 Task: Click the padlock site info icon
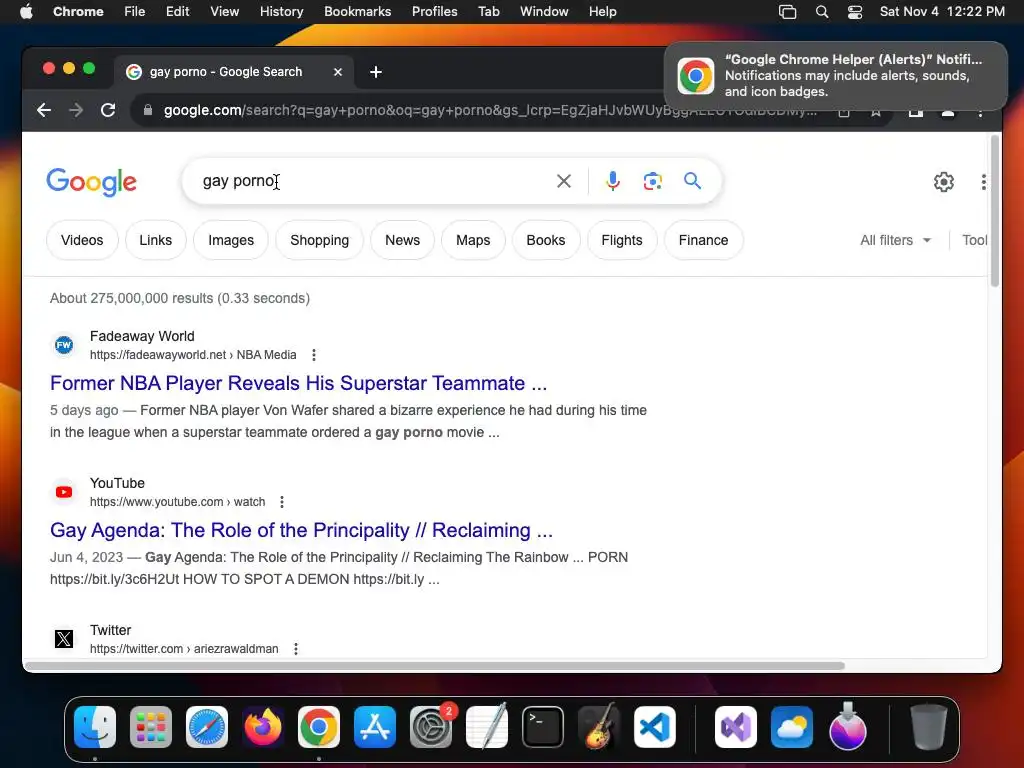[148, 110]
